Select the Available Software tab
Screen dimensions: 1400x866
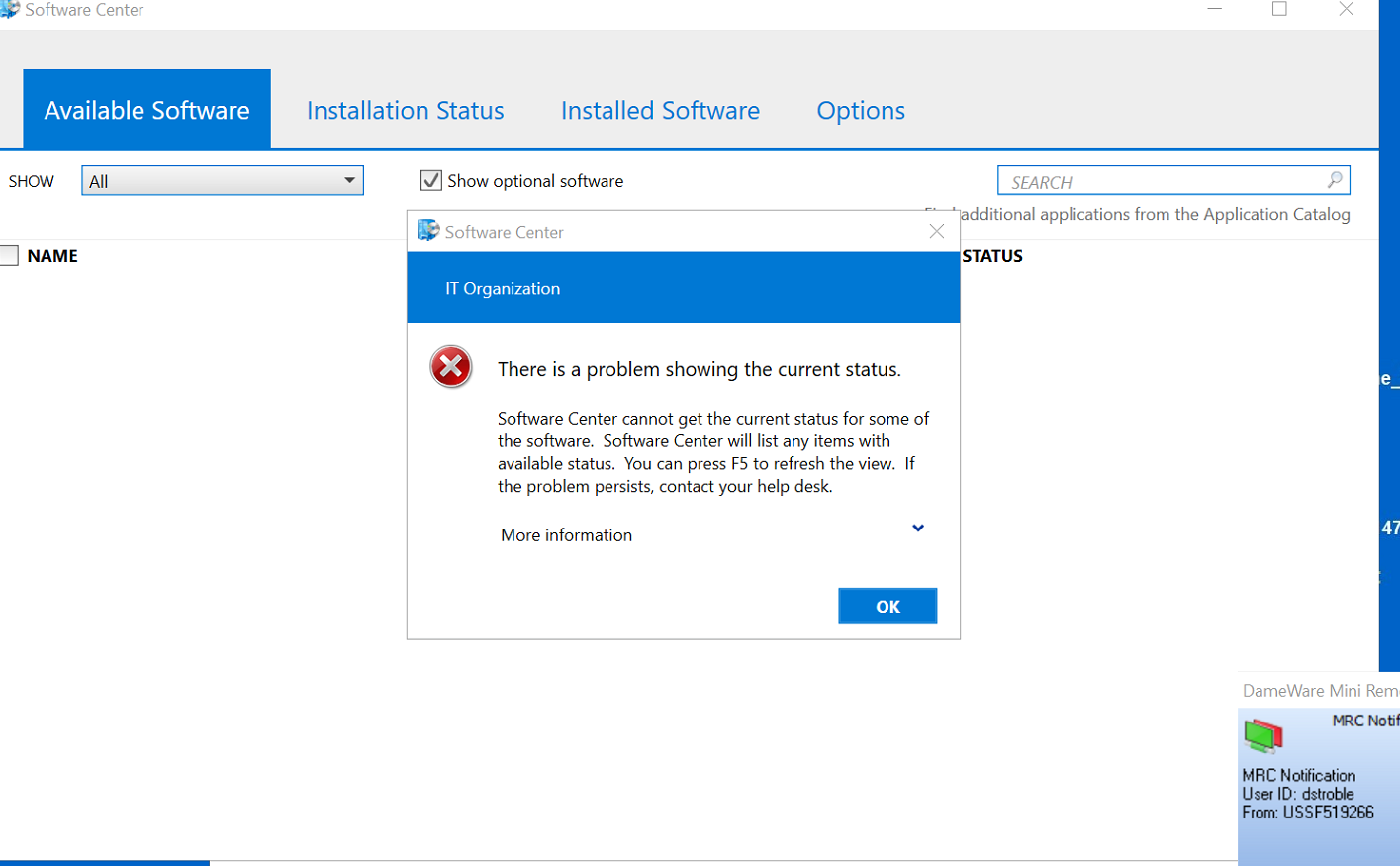click(x=146, y=111)
